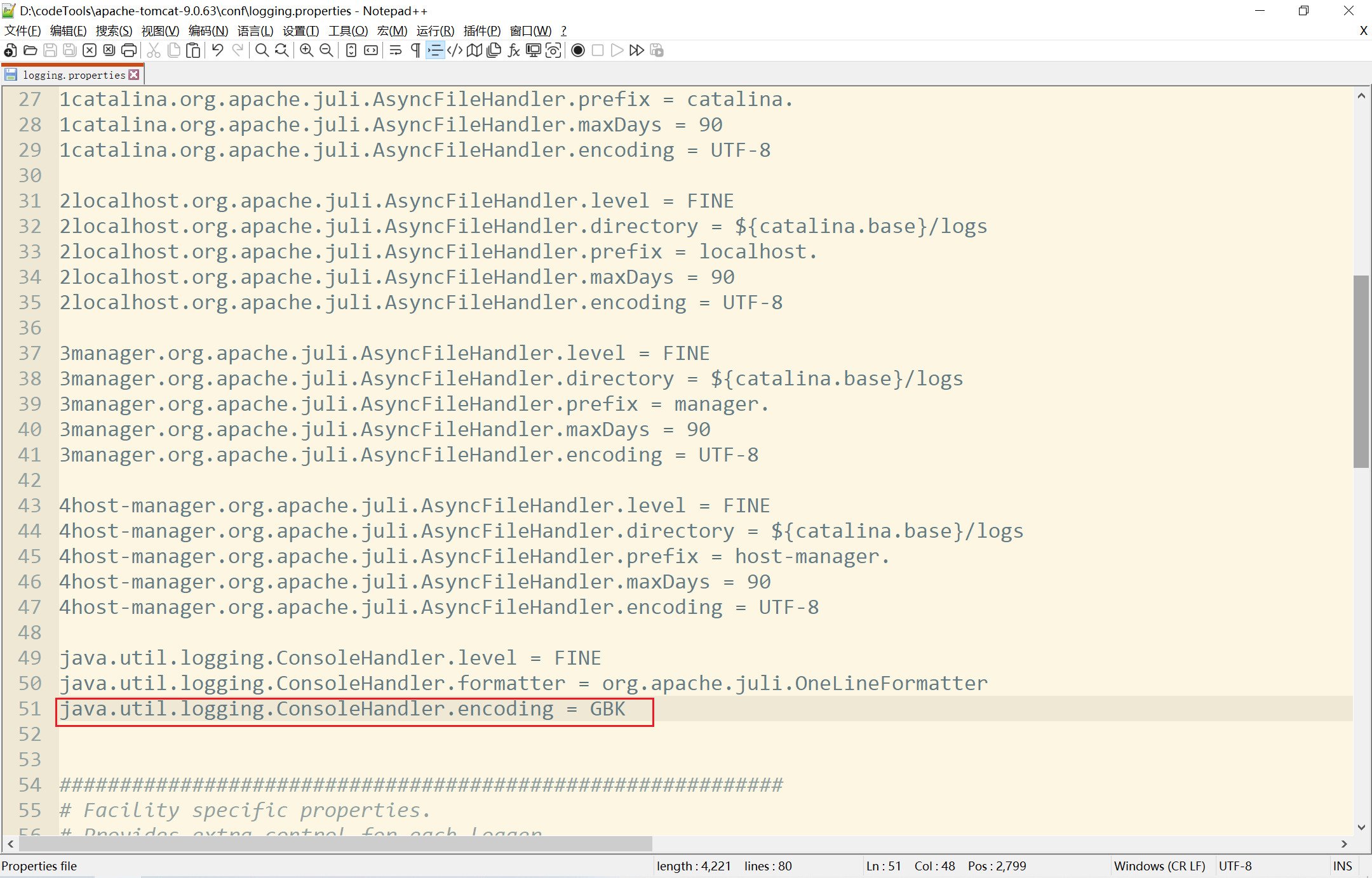Click line number 49 in margin
The width and height of the screenshot is (1372, 878).
tap(30, 658)
